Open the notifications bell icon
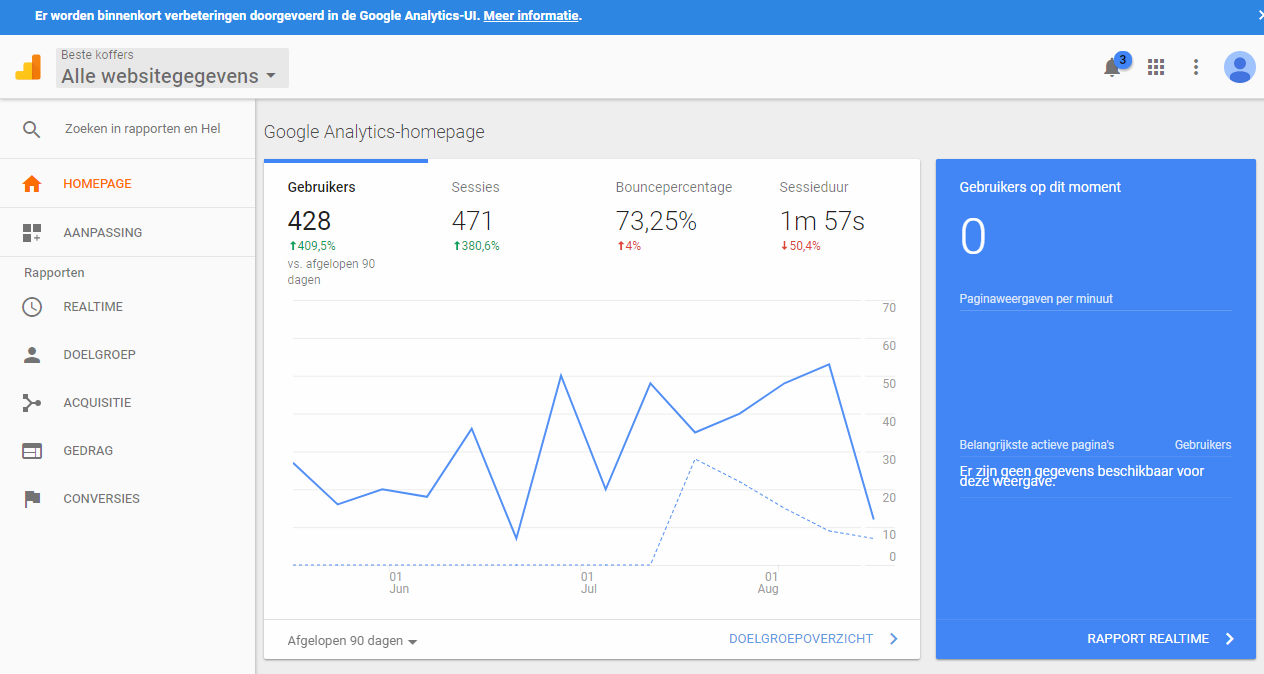The image size is (1264, 674). pos(1112,68)
